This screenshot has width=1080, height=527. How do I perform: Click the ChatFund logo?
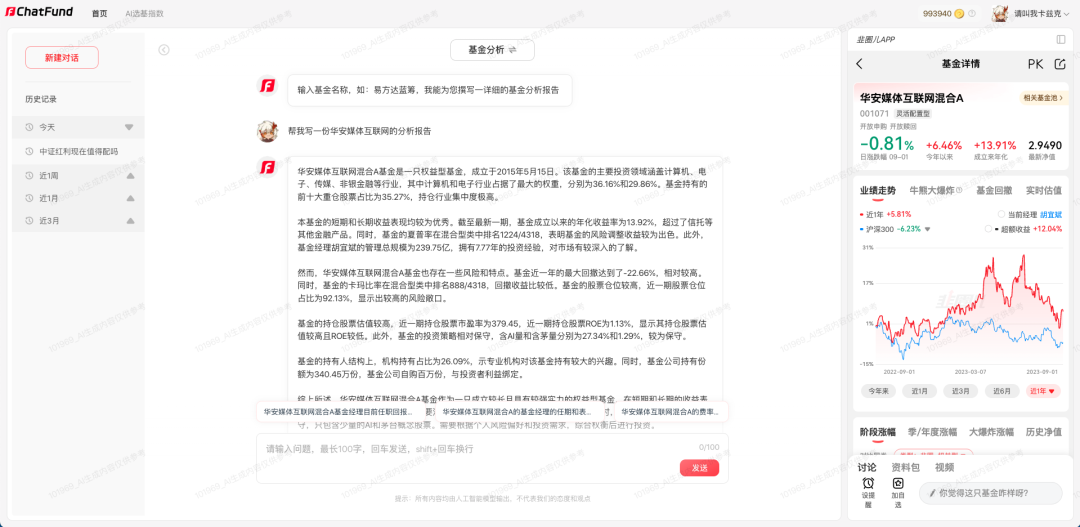pos(39,13)
